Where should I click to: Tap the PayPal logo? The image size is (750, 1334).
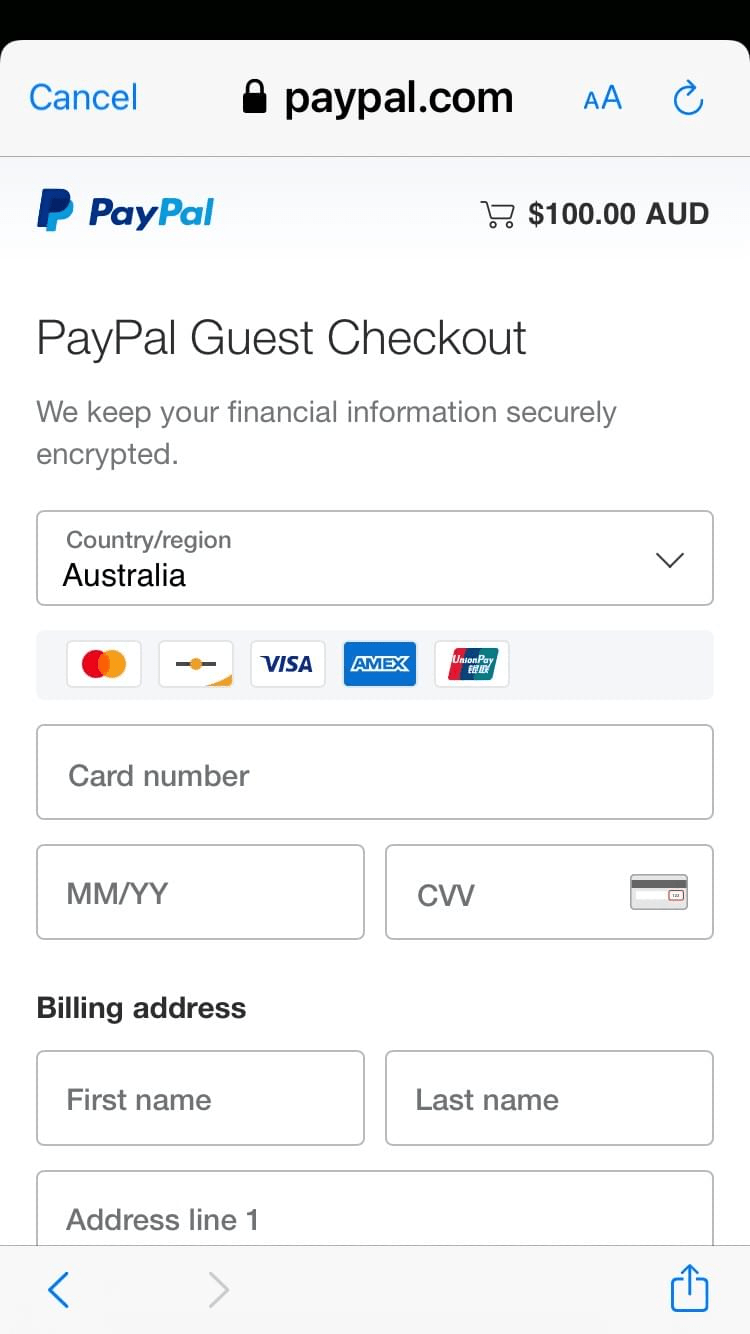click(x=125, y=211)
